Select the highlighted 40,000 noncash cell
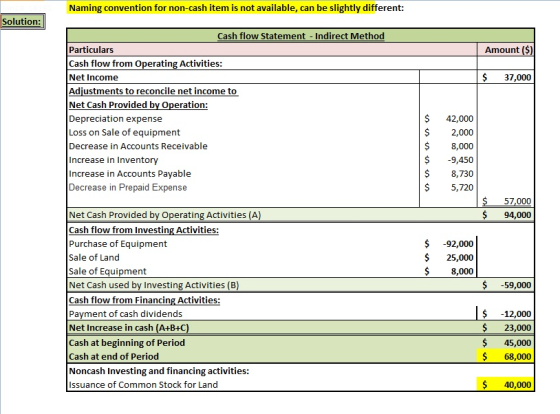This screenshot has width=560, height=414. (506, 384)
